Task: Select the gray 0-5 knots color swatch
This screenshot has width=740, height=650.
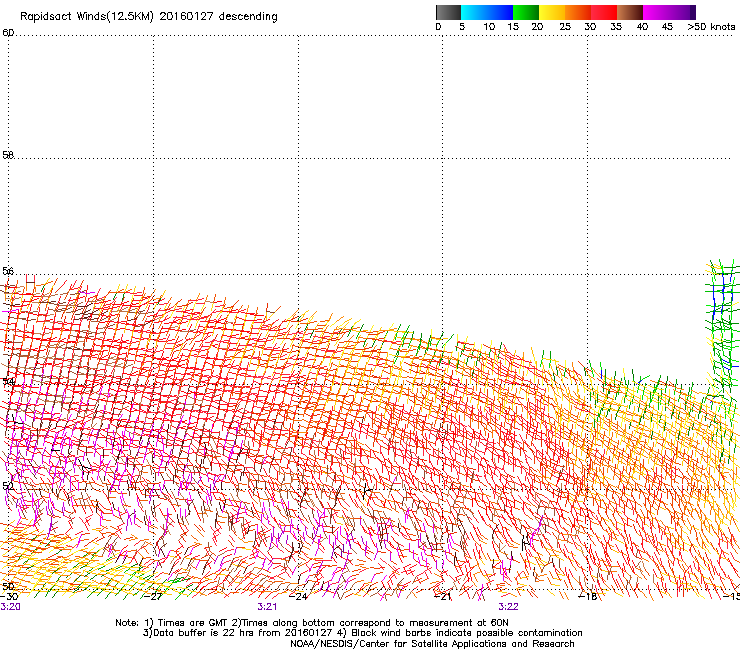Action: click(448, 12)
